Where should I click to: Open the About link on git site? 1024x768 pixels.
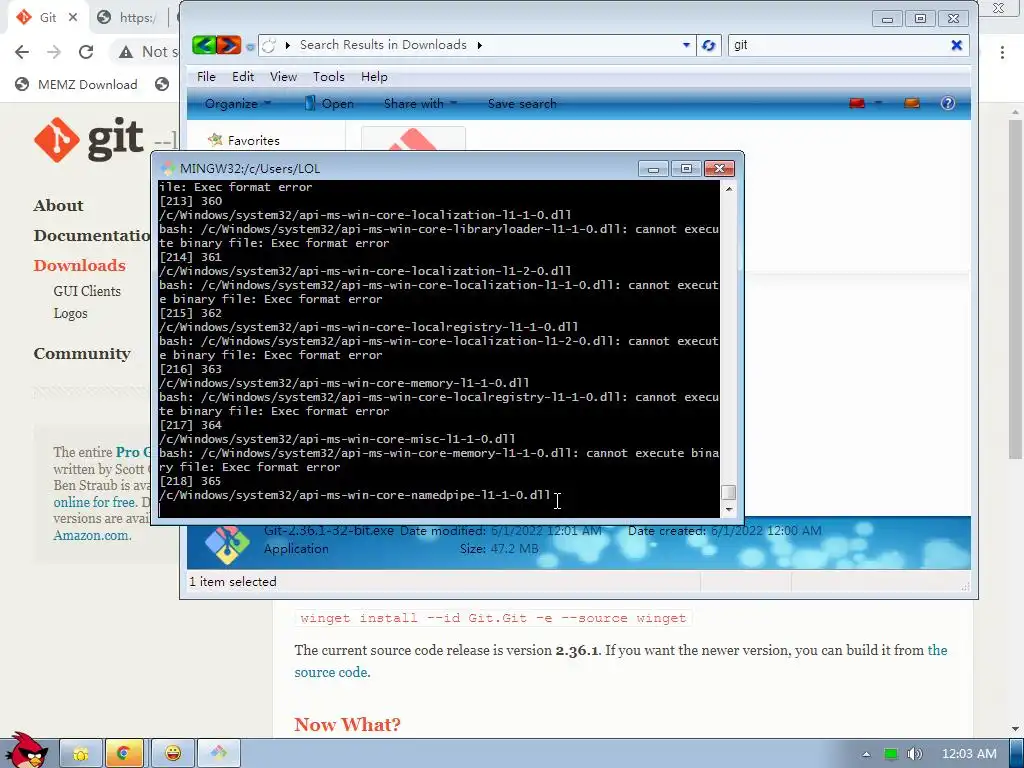(59, 205)
